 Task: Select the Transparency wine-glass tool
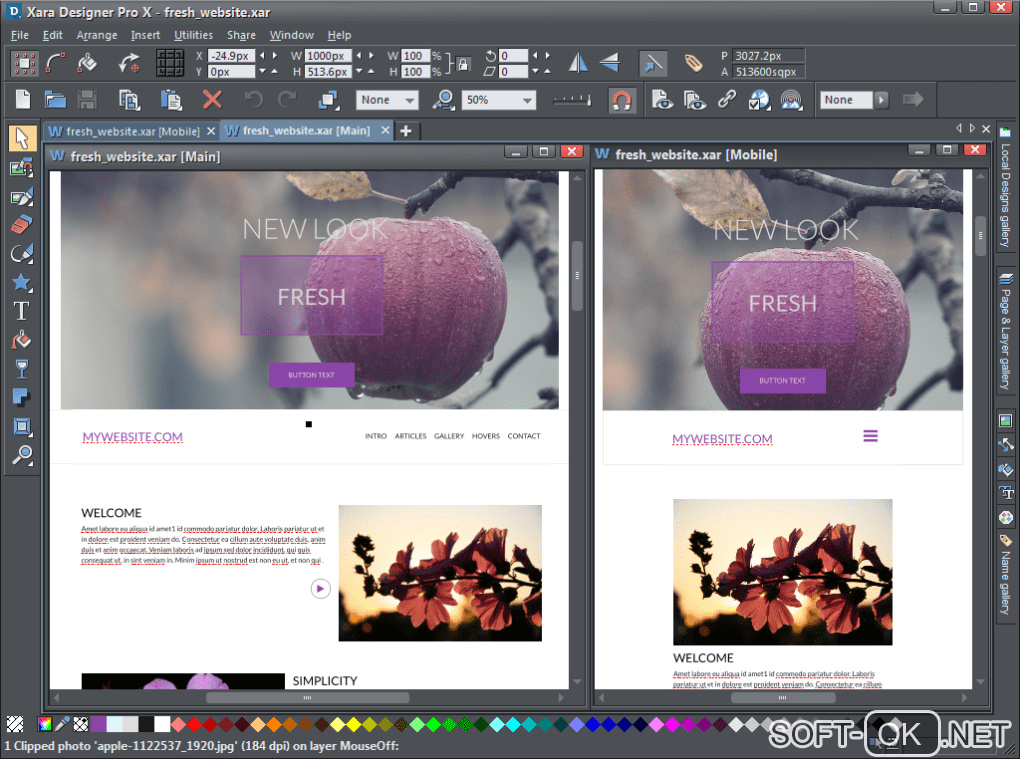(22, 369)
